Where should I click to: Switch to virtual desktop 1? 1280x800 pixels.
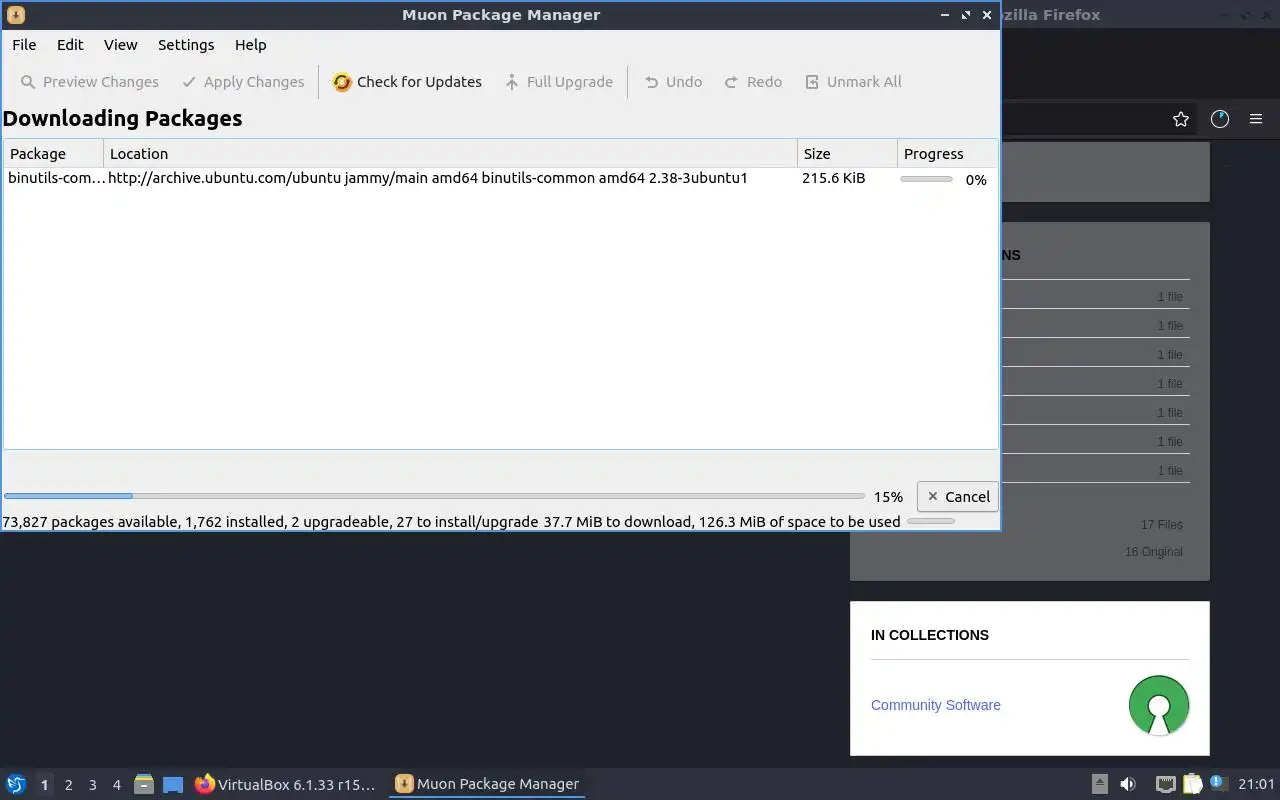pyautogui.click(x=44, y=784)
